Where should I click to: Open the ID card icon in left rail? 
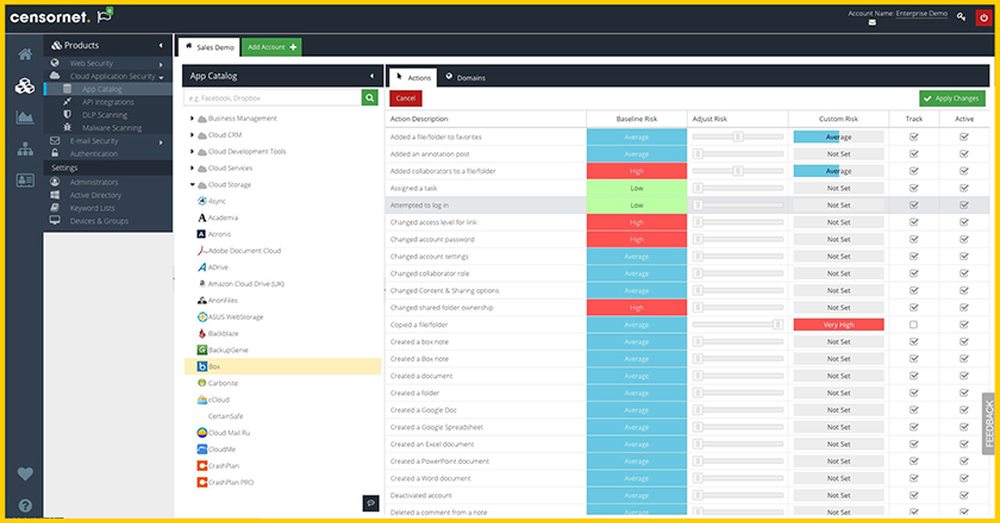pyautogui.click(x=25, y=180)
